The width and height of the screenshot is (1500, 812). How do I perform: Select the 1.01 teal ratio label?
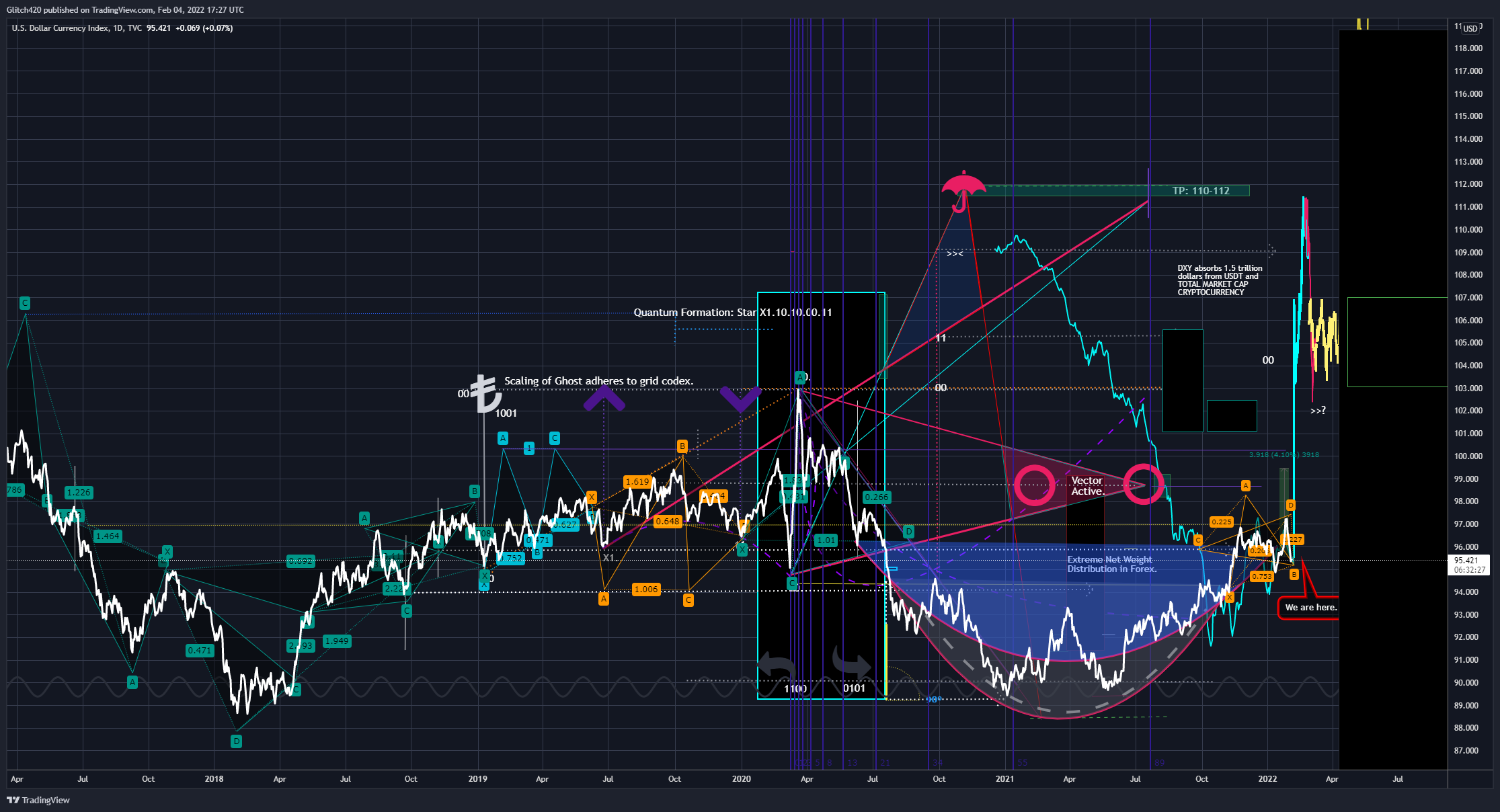point(826,540)
